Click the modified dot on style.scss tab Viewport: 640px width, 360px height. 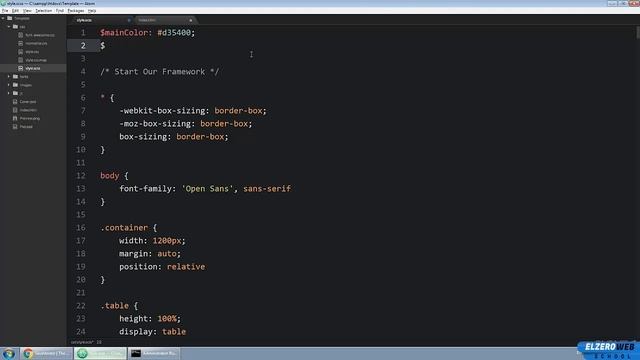pos(129,20)
